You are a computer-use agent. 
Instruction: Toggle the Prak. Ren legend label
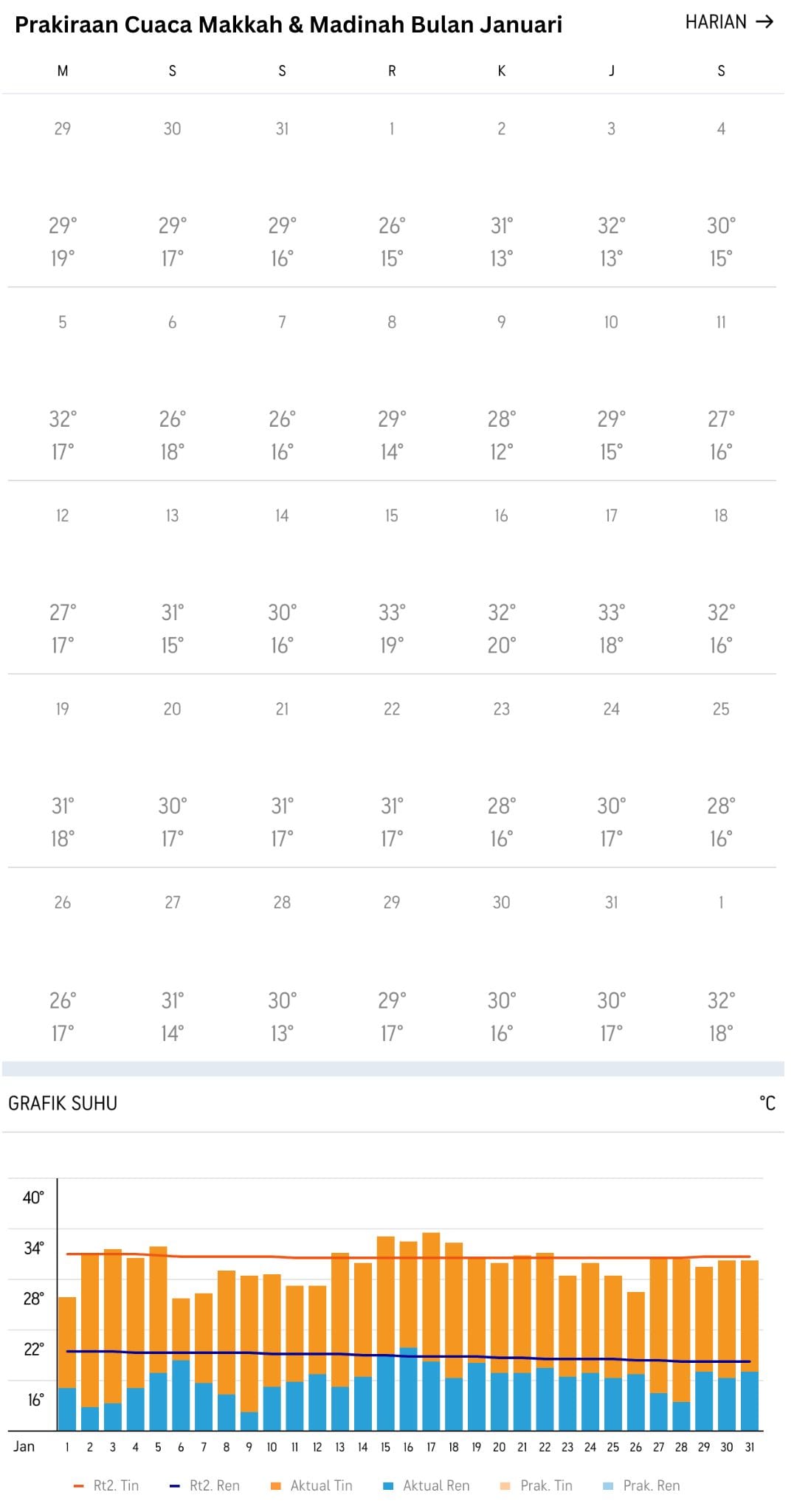tap(651, 1485)
